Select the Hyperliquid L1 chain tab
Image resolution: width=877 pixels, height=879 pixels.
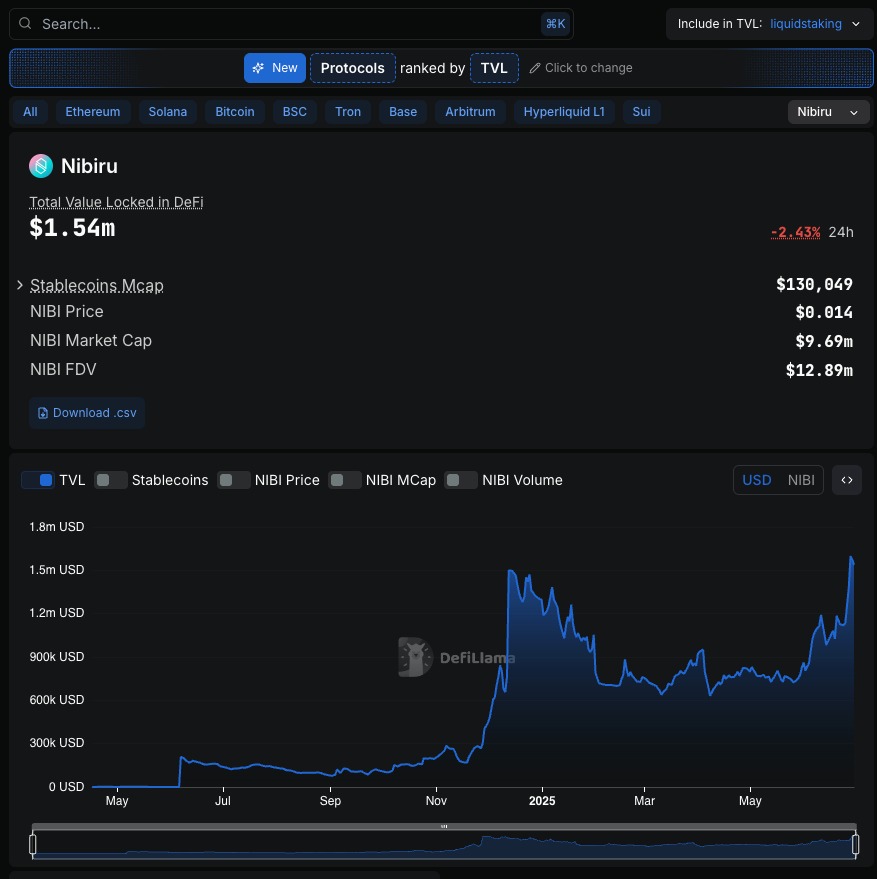click(564, 112)
